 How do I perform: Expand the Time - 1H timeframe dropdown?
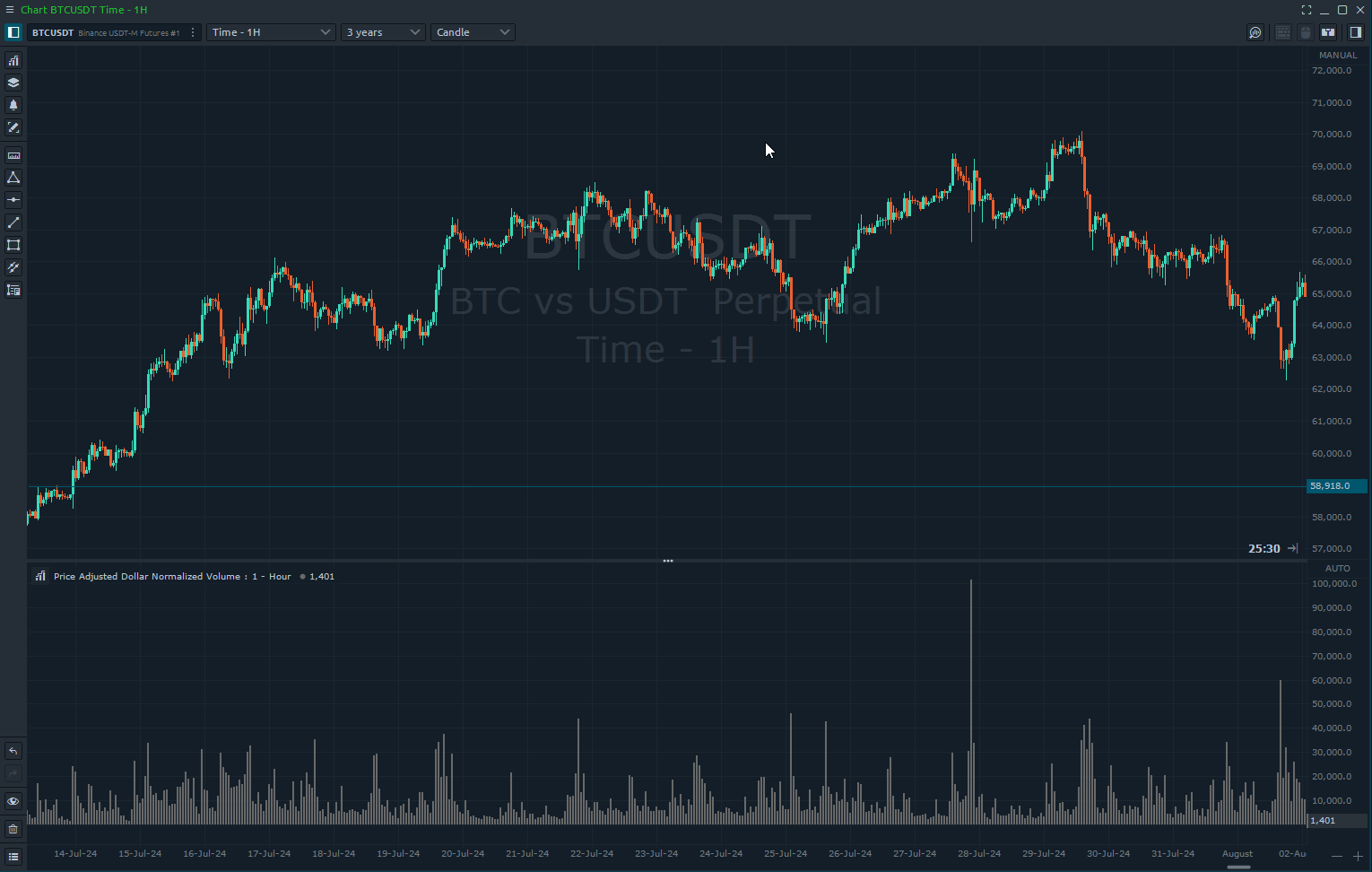click(x=271, y=32)
